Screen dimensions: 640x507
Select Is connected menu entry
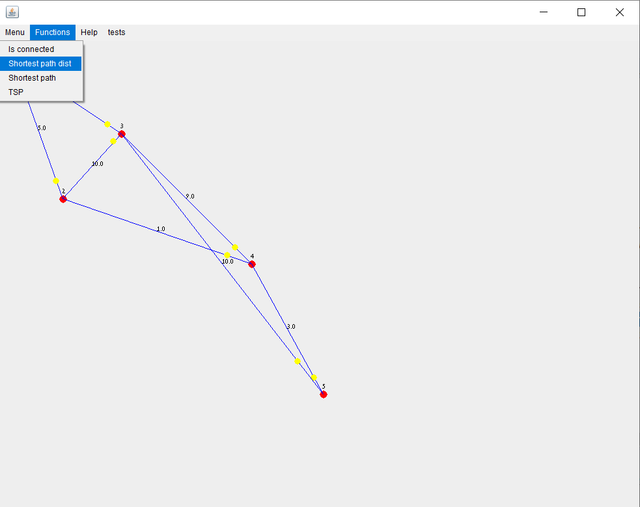(x=41, y=49)
